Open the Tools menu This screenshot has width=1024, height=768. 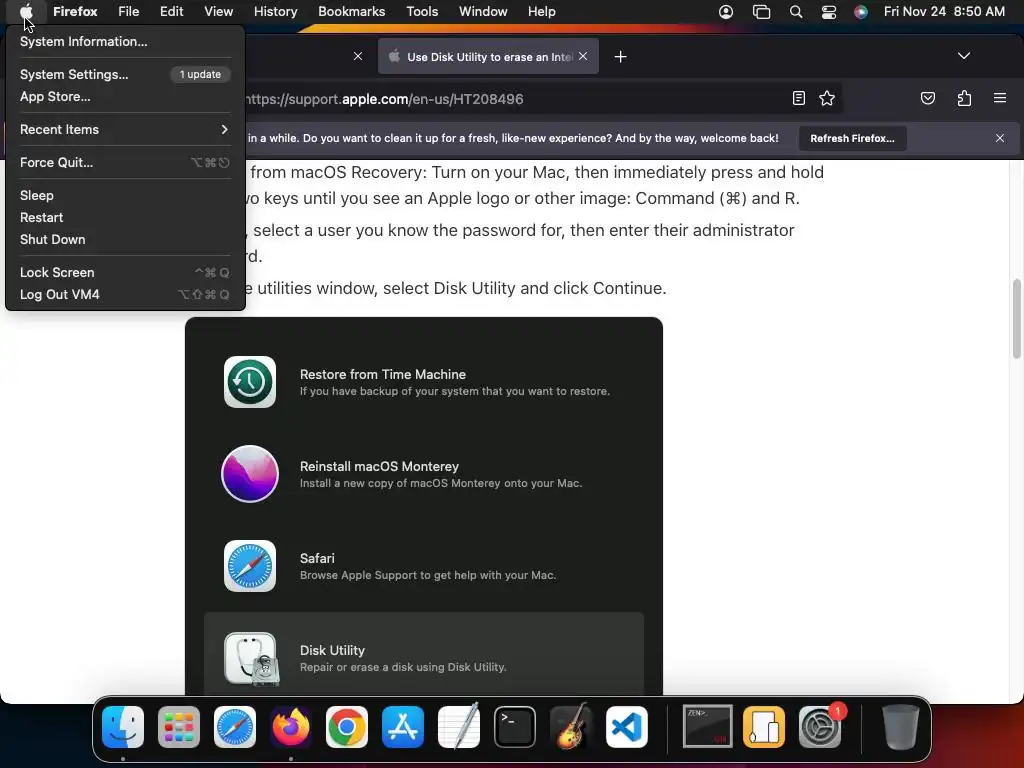[422, 12]
